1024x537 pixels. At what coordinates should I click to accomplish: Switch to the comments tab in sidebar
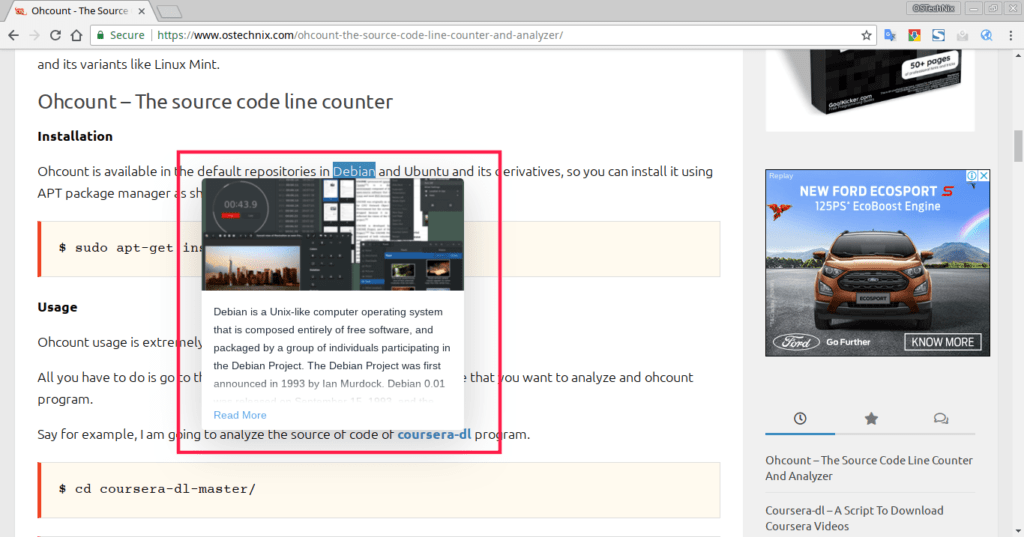pyautogui.click(x=941, y=418)
